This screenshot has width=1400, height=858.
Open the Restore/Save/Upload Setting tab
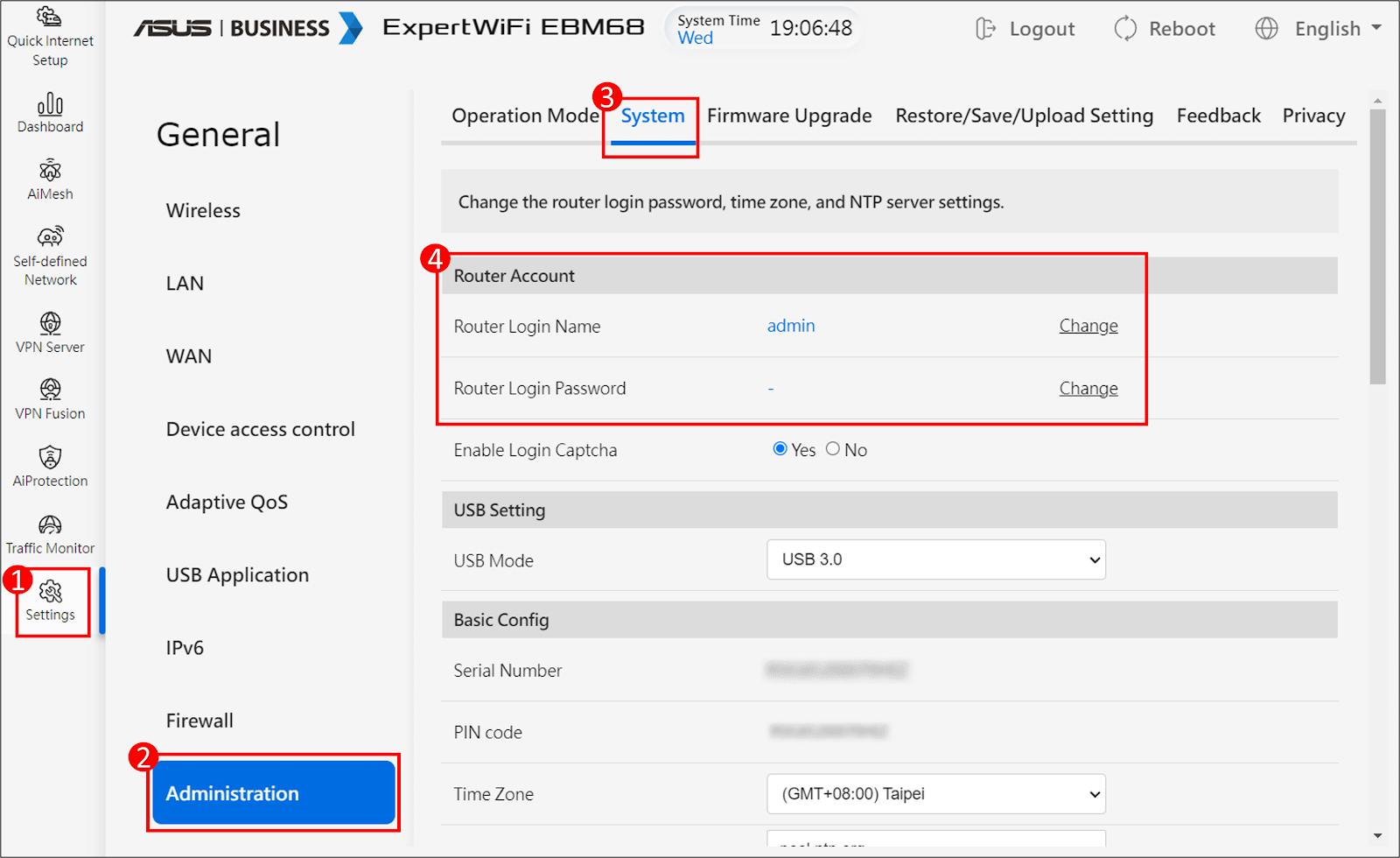pyautogui.click(x=1025, y=116)
